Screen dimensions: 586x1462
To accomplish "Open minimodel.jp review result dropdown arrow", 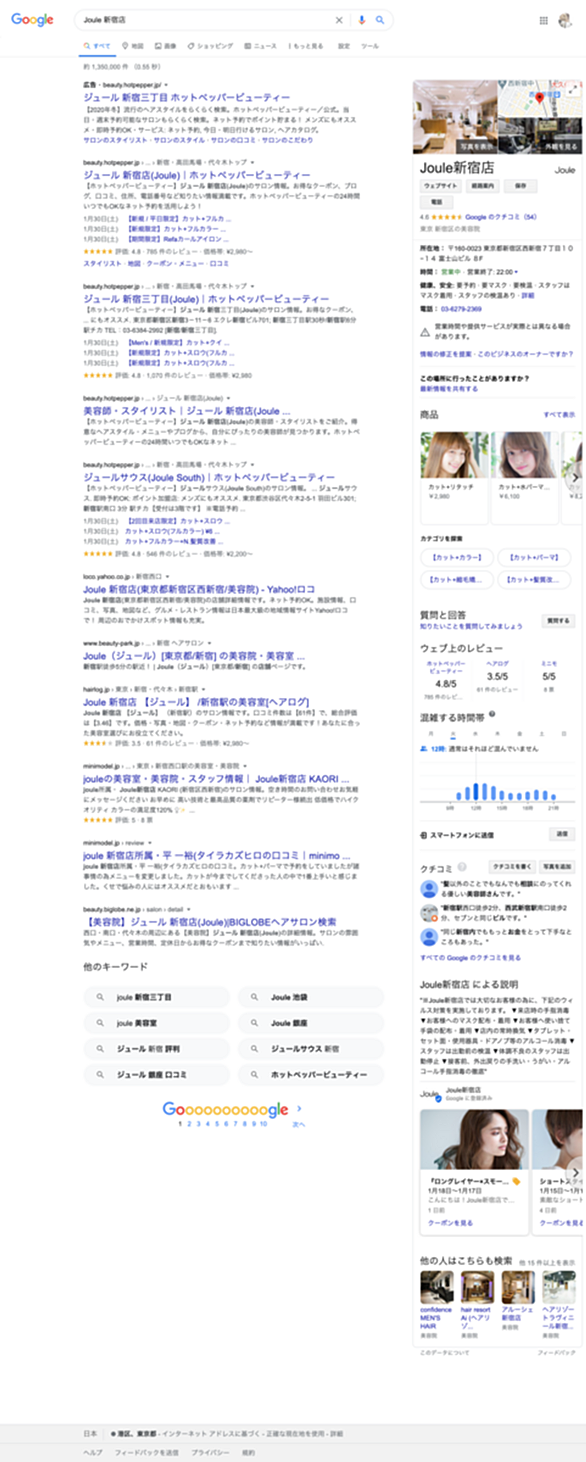I will coord(151,843).
